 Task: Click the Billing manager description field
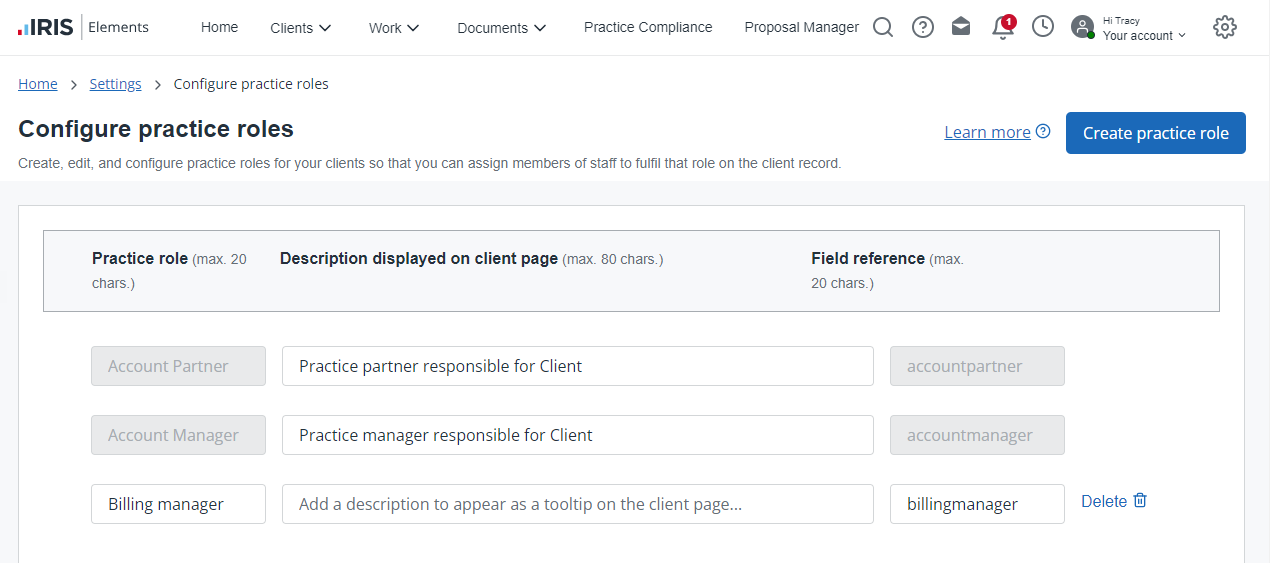(x=577, y=504)
